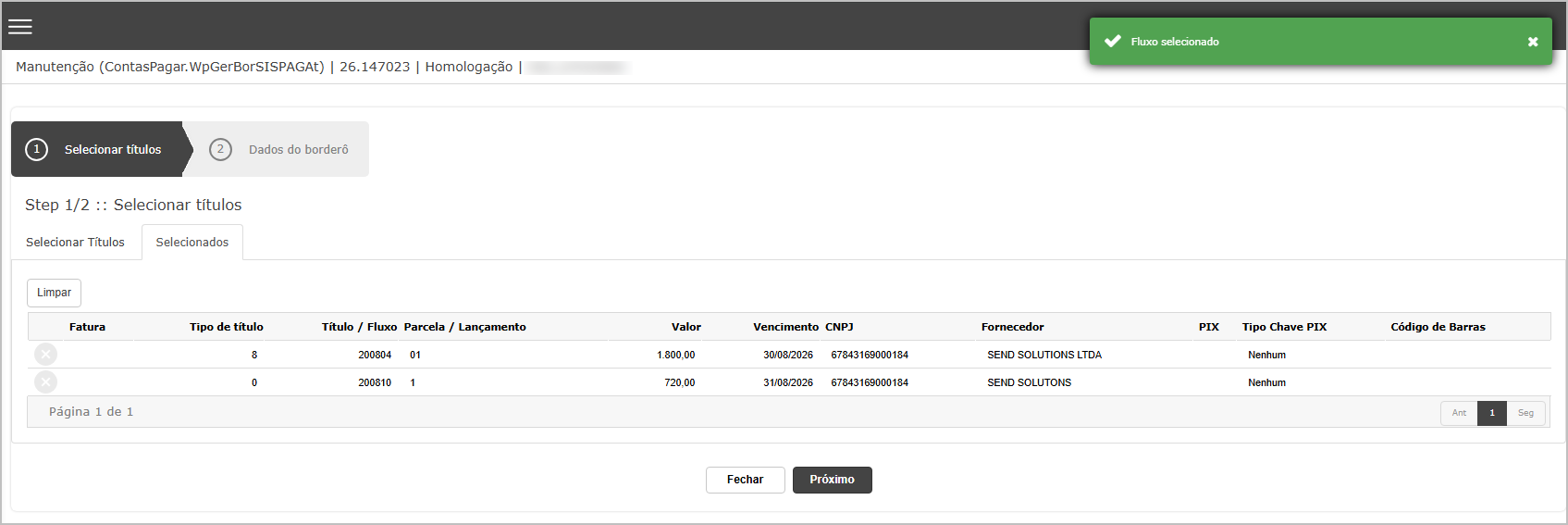This screenshot has height=525, width=1568.
Task: Open the Selecionados tab
Action: tap(192, 243)
